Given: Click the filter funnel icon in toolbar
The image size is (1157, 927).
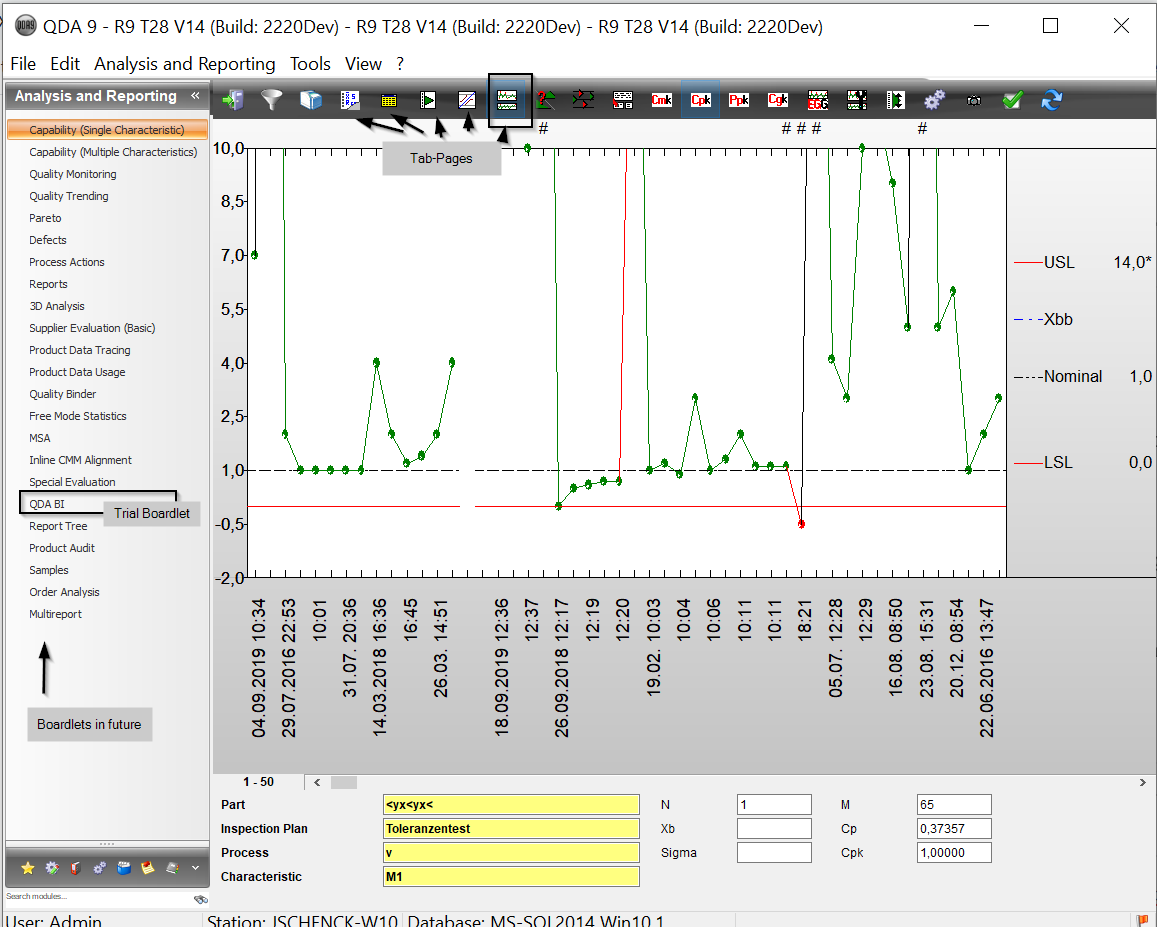Looking at the screenshot, I should tap(271, 100).
